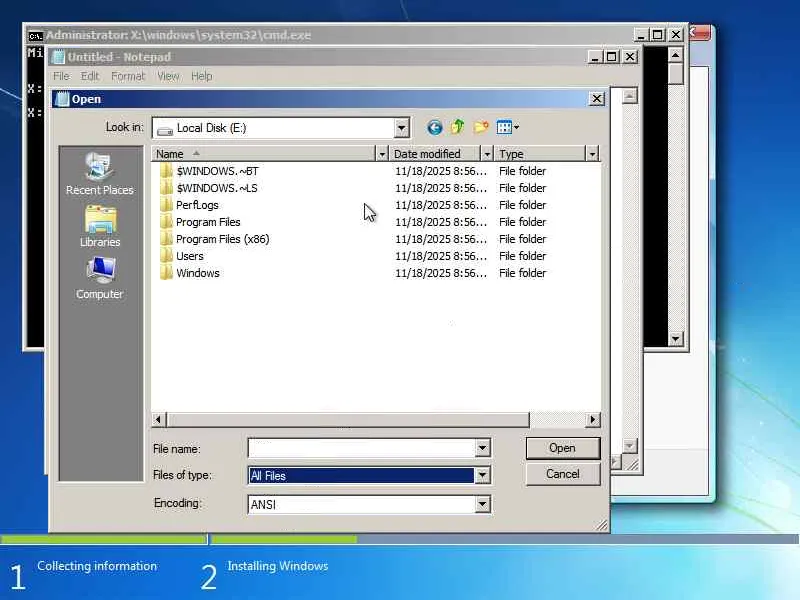Select the Program Files folder icon
Viewport: 800px width, 600px height.
point(166,222)
